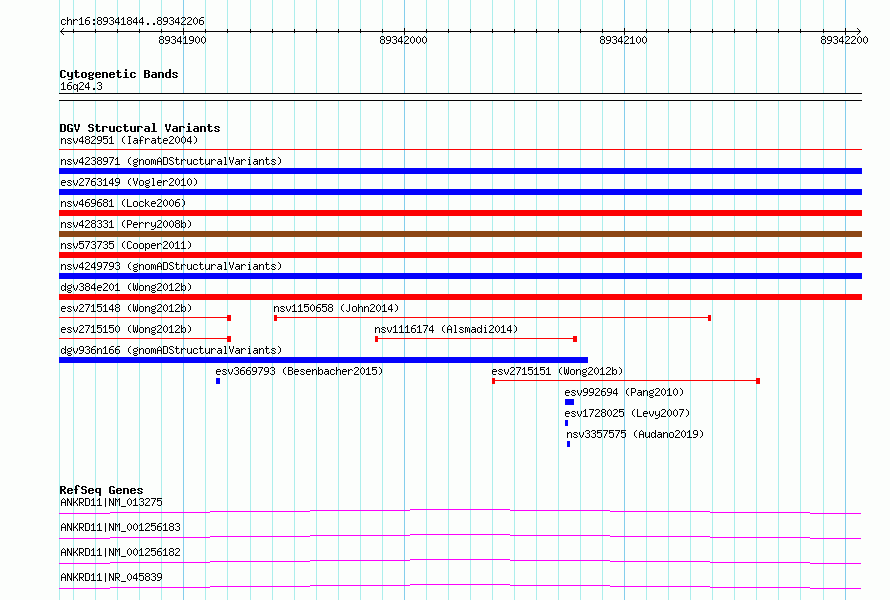
Task: Click the blue nsv3357575 variant marker
Action: tap(568, 444)
